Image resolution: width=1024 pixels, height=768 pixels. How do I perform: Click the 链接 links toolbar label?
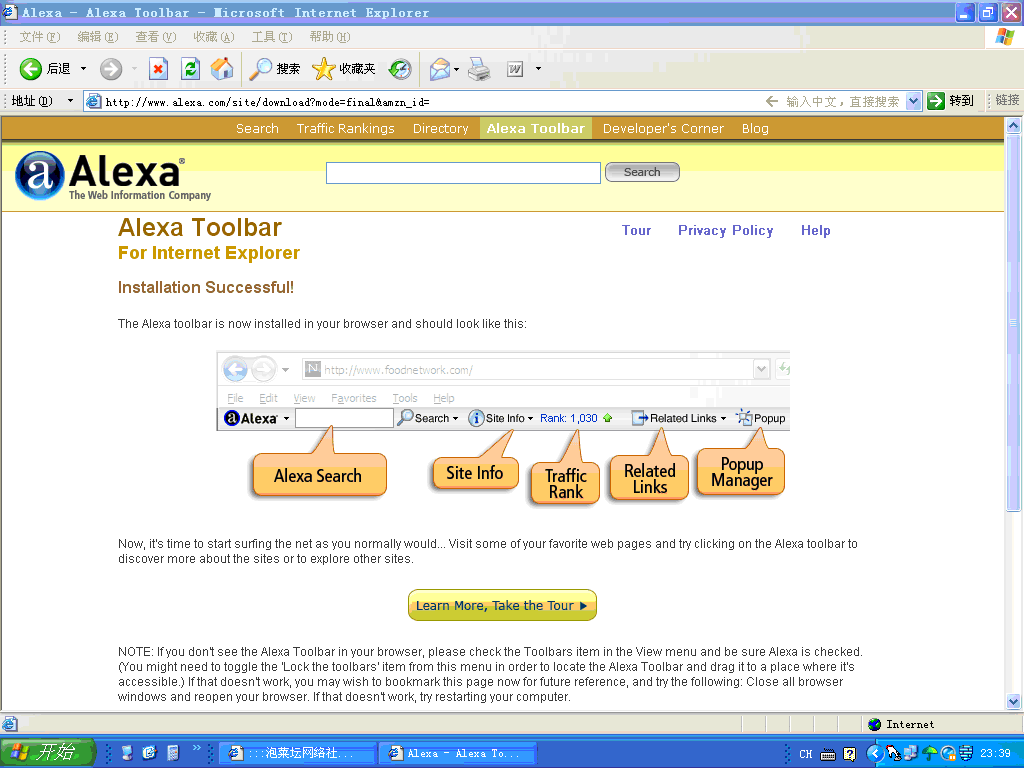point(1006,101)
